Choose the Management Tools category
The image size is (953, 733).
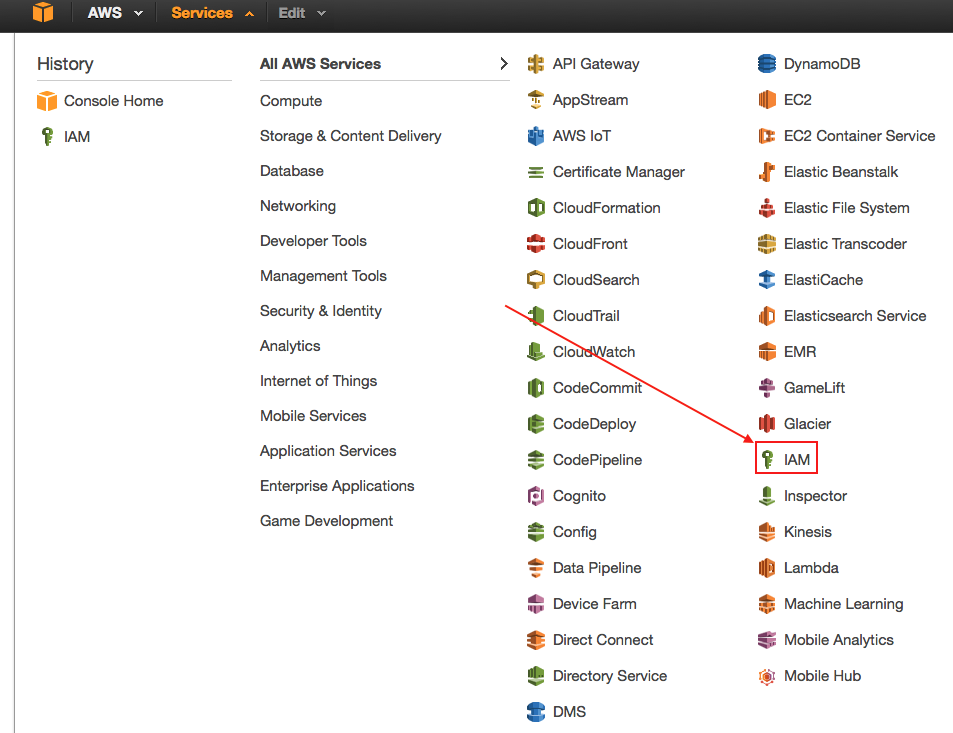click(323, 276)
